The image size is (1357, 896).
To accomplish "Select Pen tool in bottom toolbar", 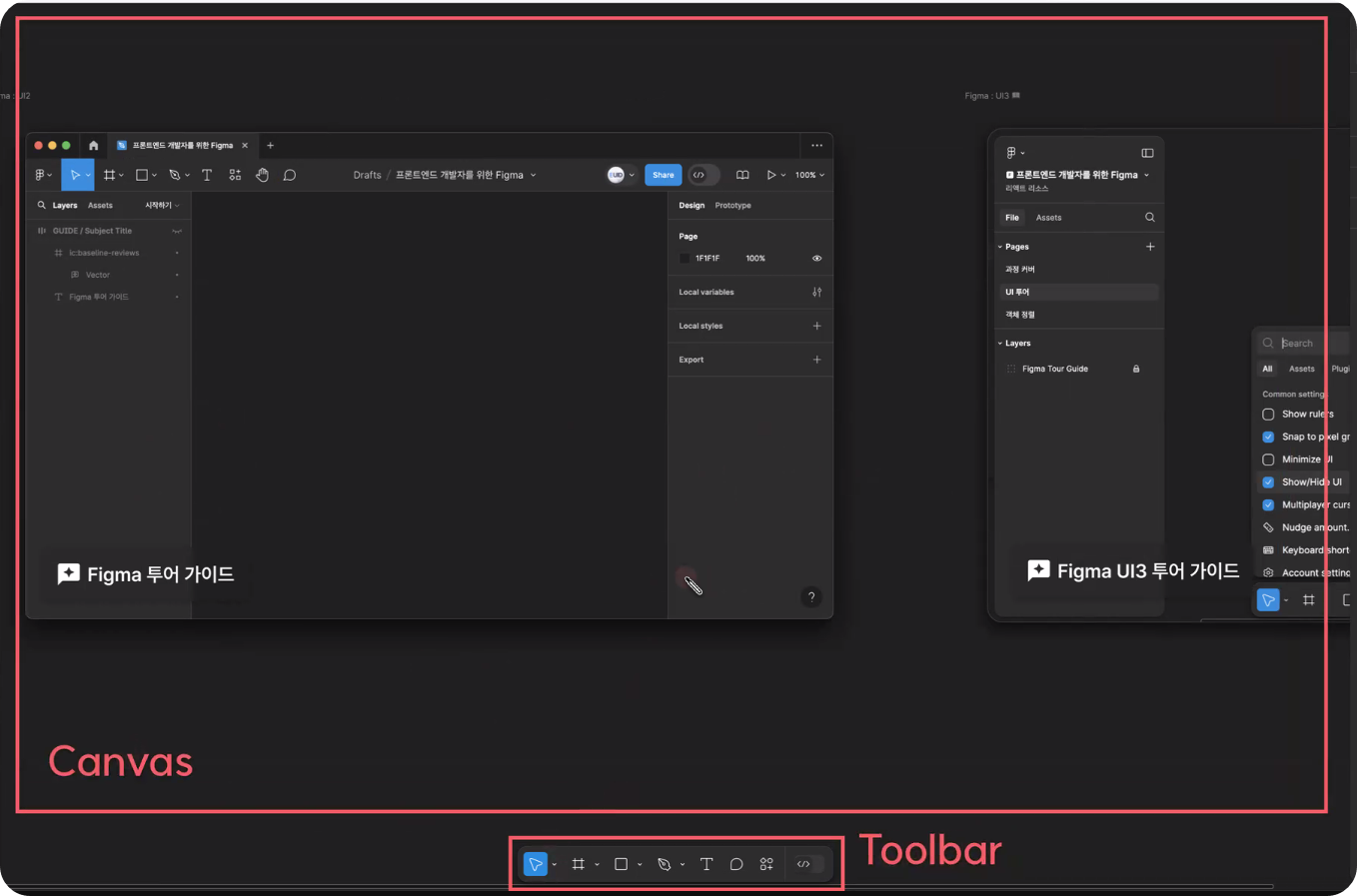I will coord(665,864).
